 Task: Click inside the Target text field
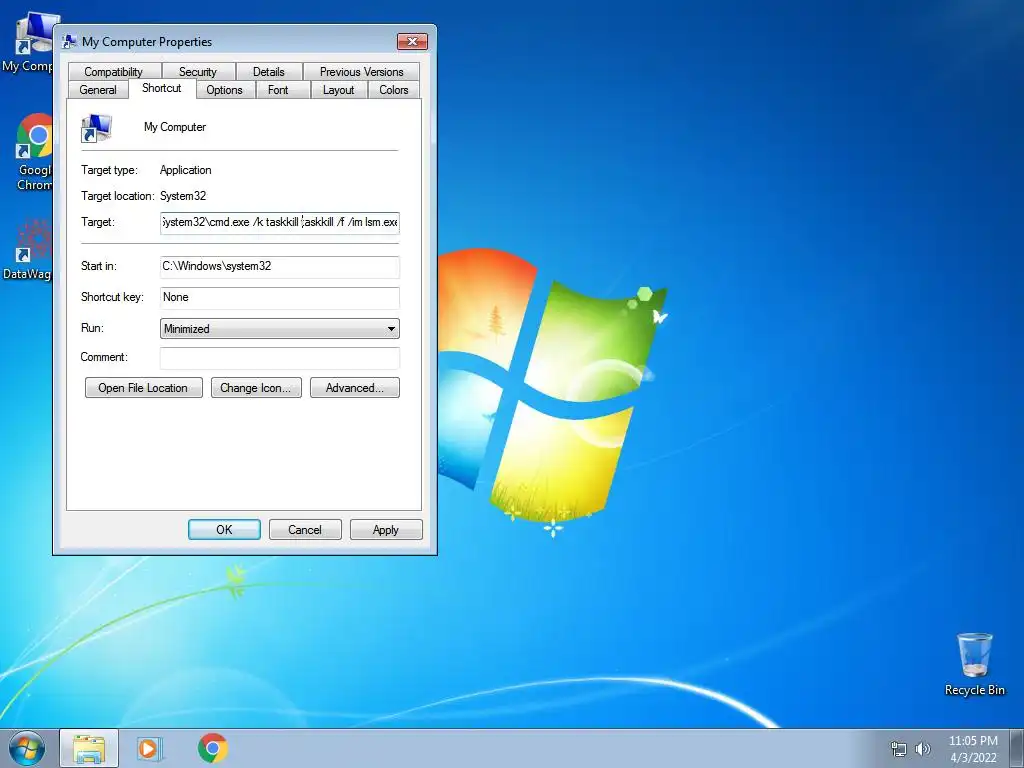[x=280, y=223]
